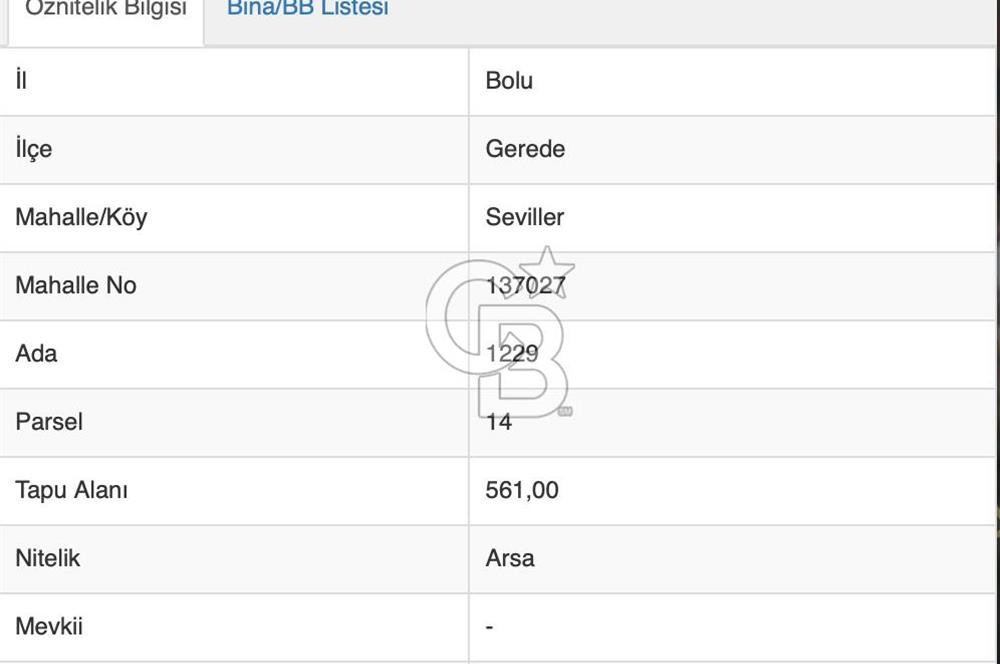Select the Mahalle No row label
The width and height of the screenshot is (1000, 664).
point(75,285)
